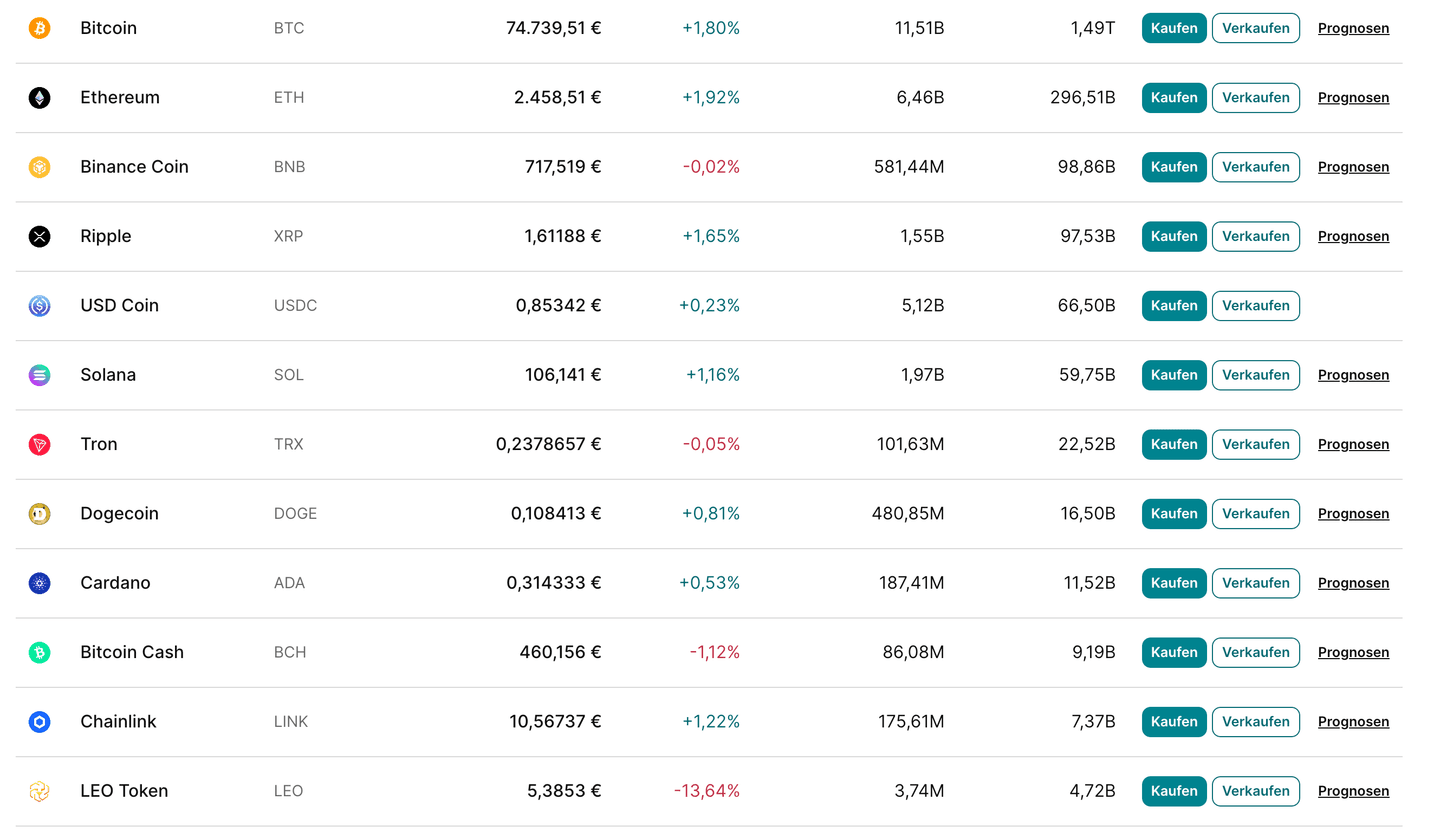Click the Ripple XRP logo icon
The height and width of the screenshot is (834, 1440).
point(39,237)
